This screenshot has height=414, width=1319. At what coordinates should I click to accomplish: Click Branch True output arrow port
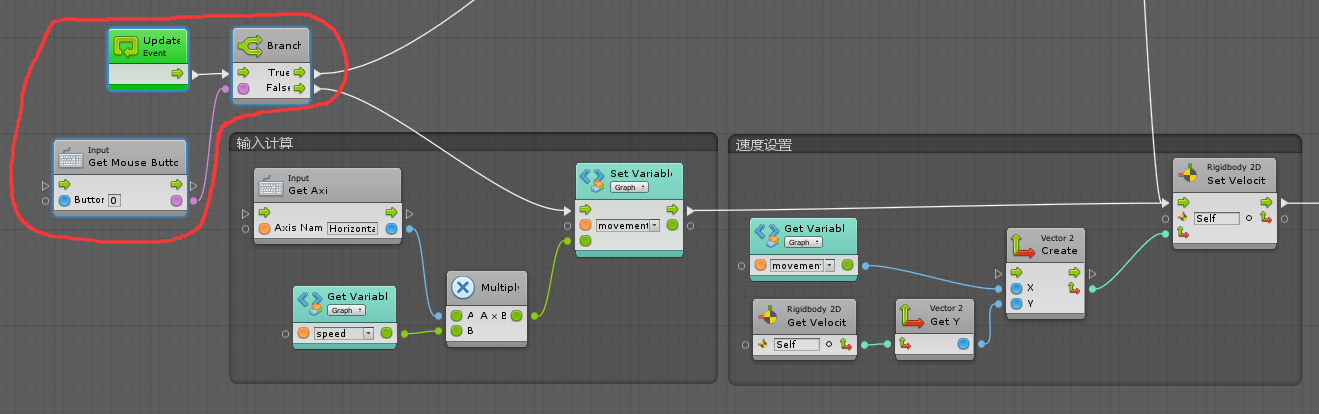(x=299, y=73)
